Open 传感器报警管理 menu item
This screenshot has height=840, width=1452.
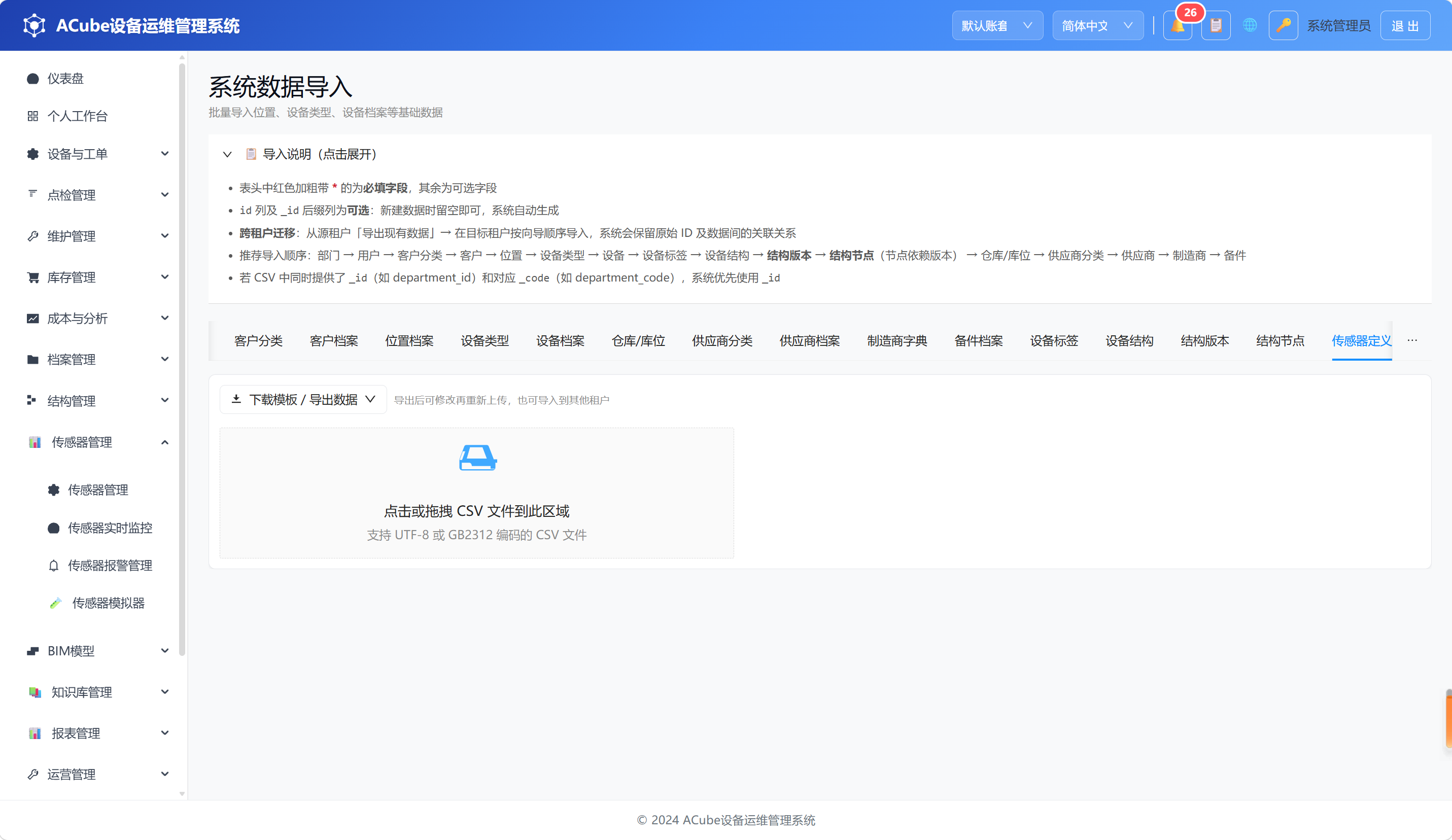[110, 565]
